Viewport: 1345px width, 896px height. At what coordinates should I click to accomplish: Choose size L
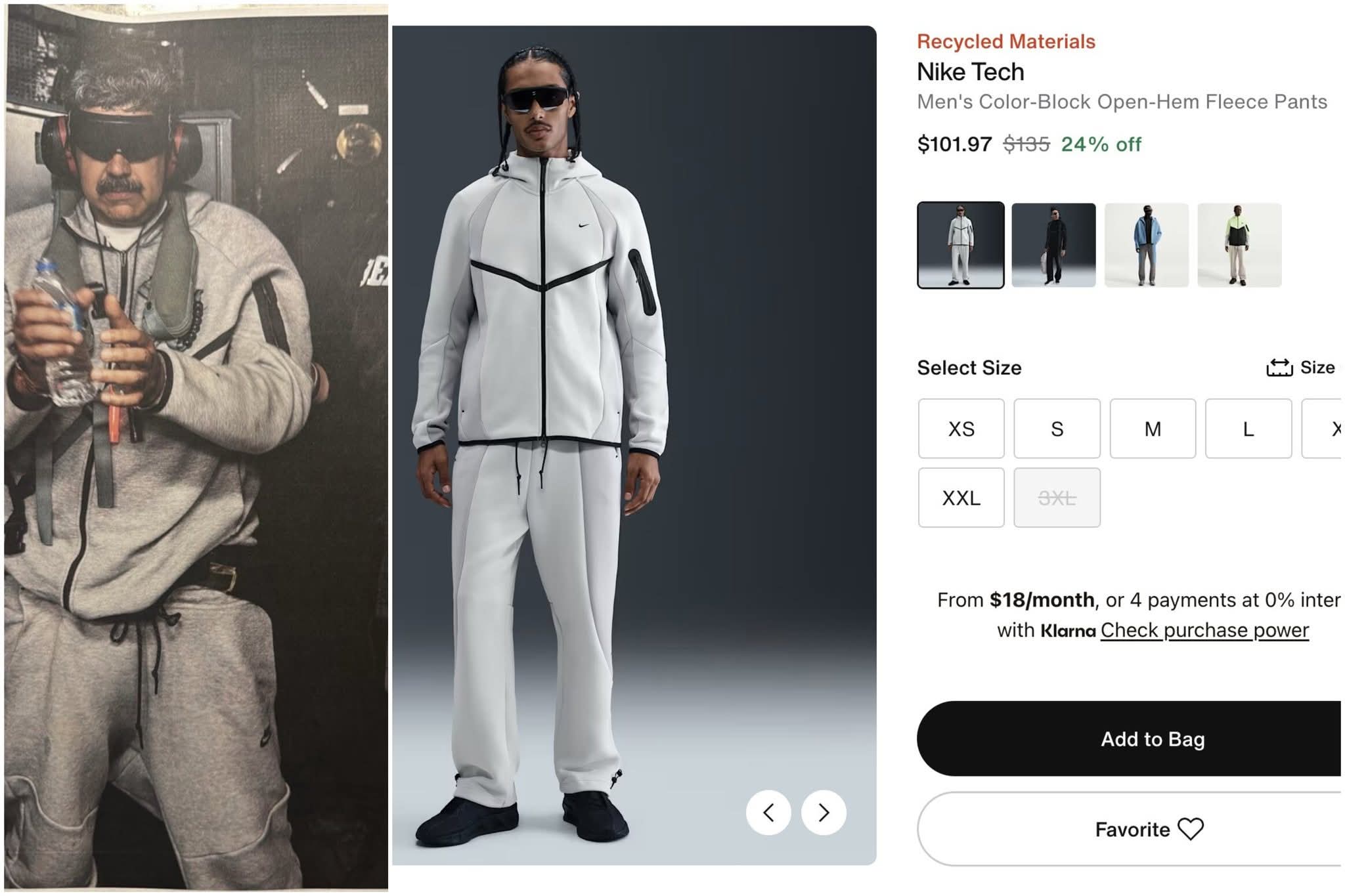1248,429
